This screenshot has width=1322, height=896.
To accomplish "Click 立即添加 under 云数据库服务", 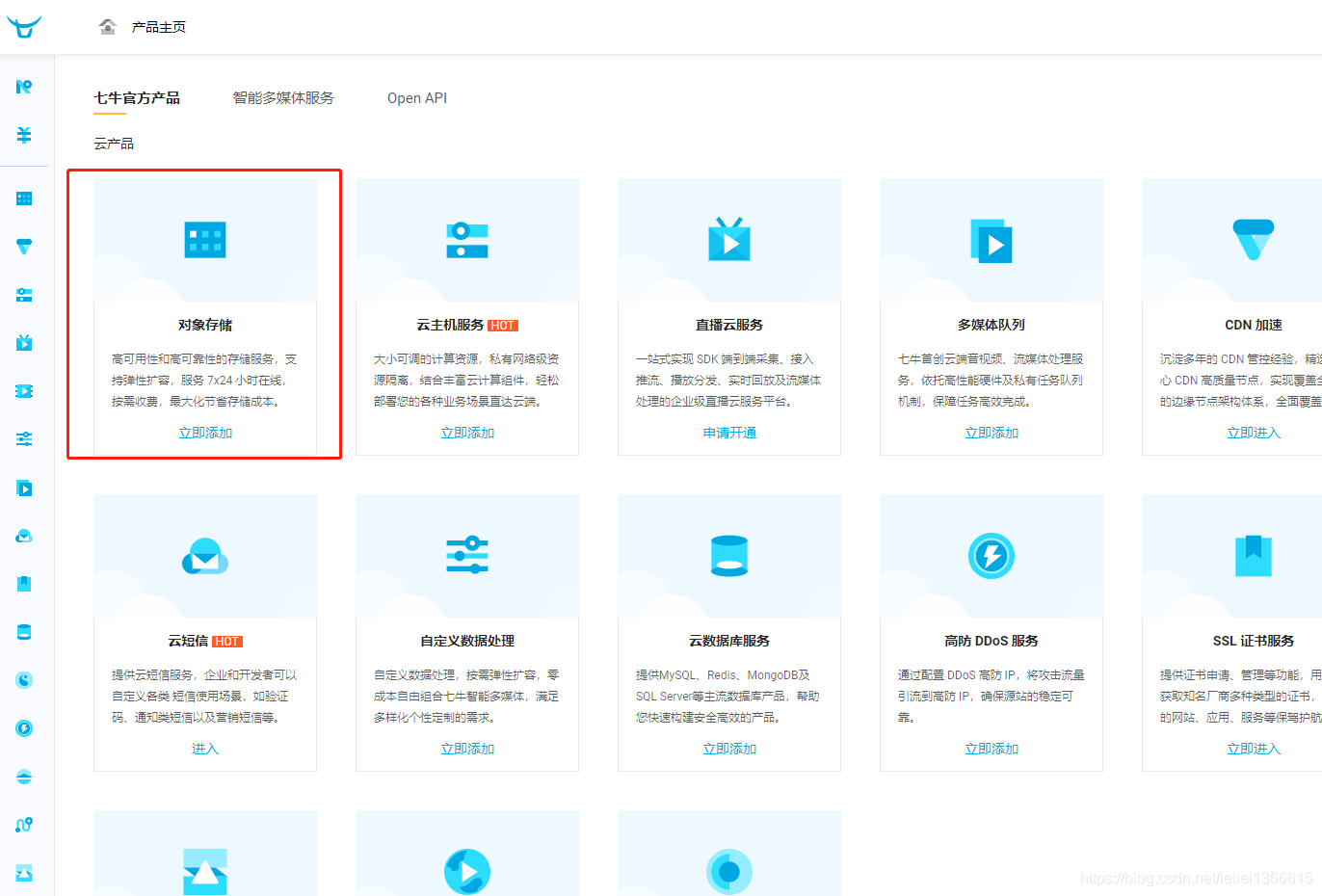I will [x=729, y=749].
